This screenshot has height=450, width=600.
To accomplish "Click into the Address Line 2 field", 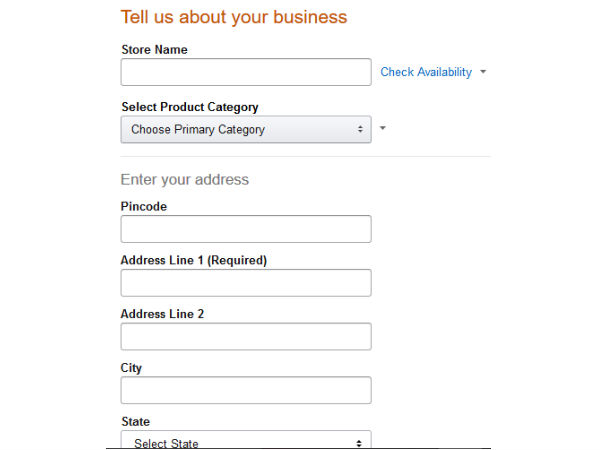I will click(245, 337).
